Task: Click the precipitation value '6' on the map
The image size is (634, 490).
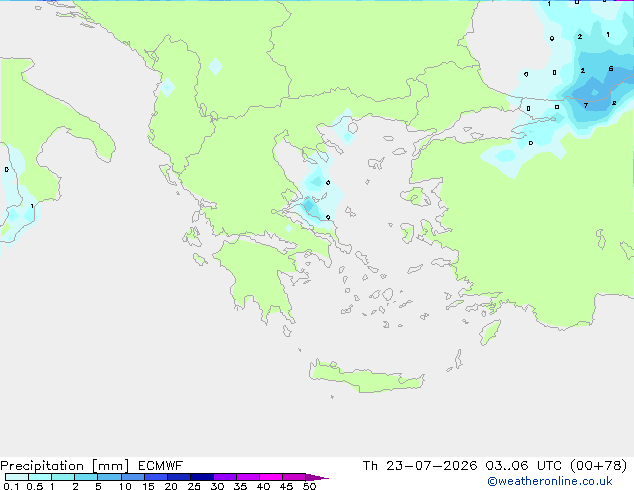Action: (611, 69)
